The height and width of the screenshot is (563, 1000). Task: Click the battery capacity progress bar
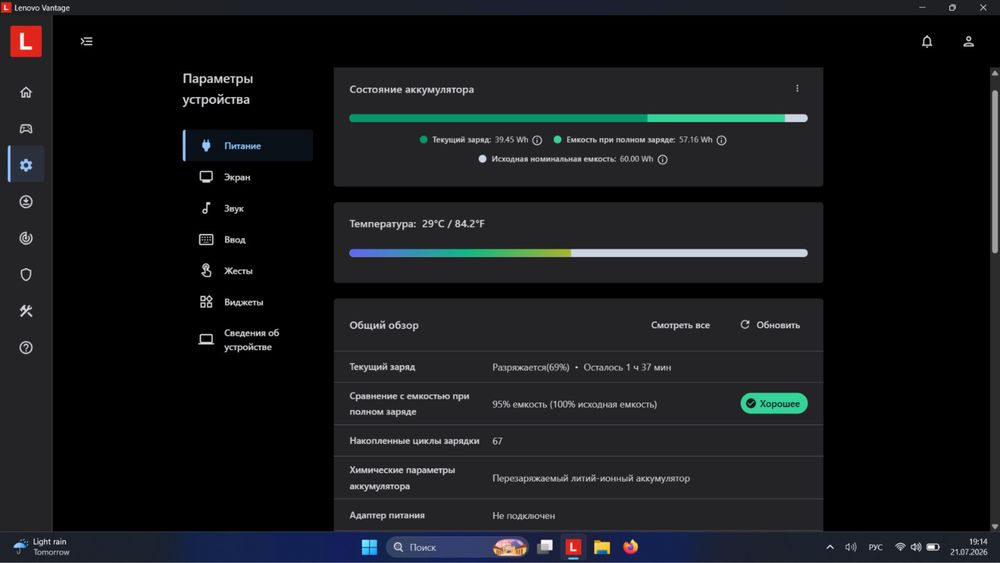(578, 118)
